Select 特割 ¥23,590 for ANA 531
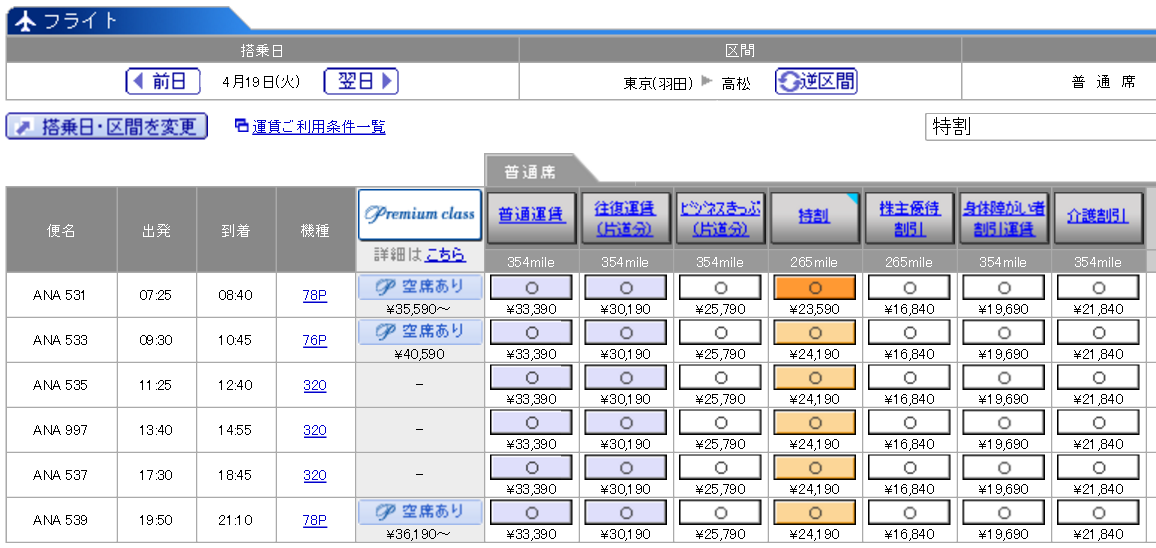The image size is (1156, 548). (x=815, y=288)
